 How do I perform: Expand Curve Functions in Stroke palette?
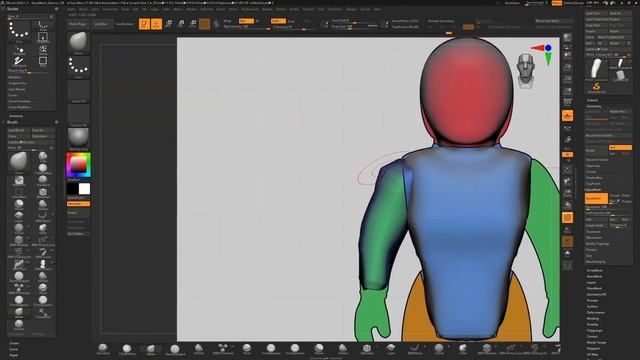click(19, 101)
